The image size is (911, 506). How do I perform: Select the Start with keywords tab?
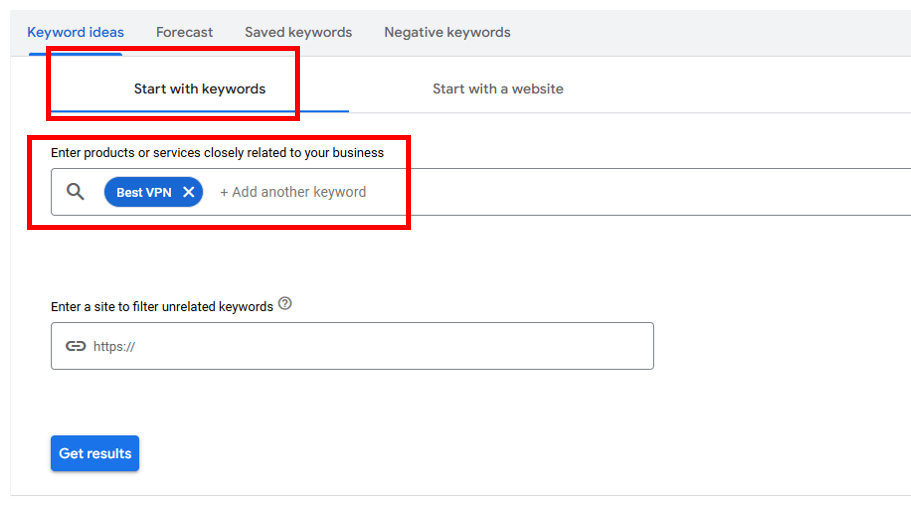click(x=199, y=89)
